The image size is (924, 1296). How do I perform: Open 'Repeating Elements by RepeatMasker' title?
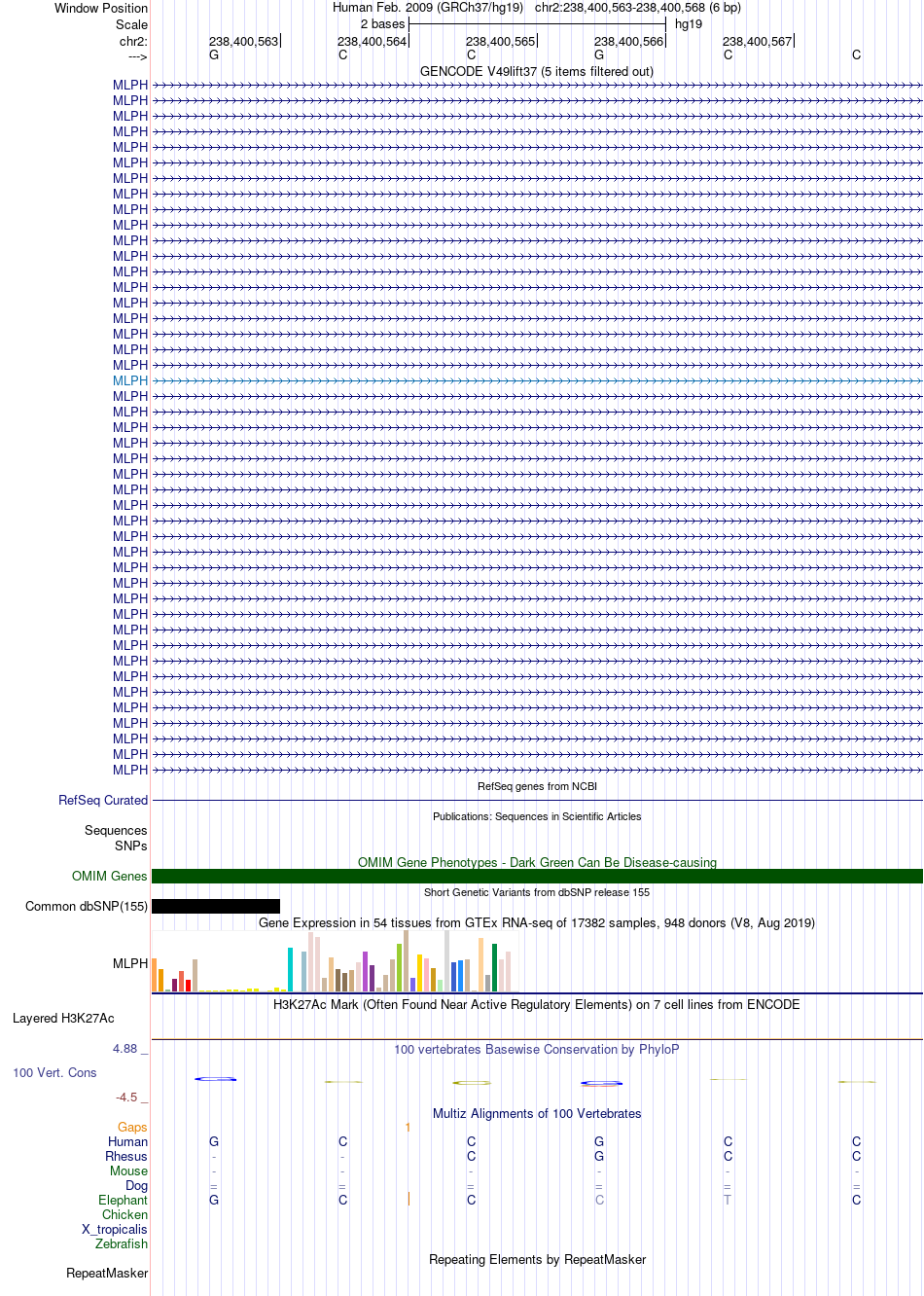(537, 1259)
